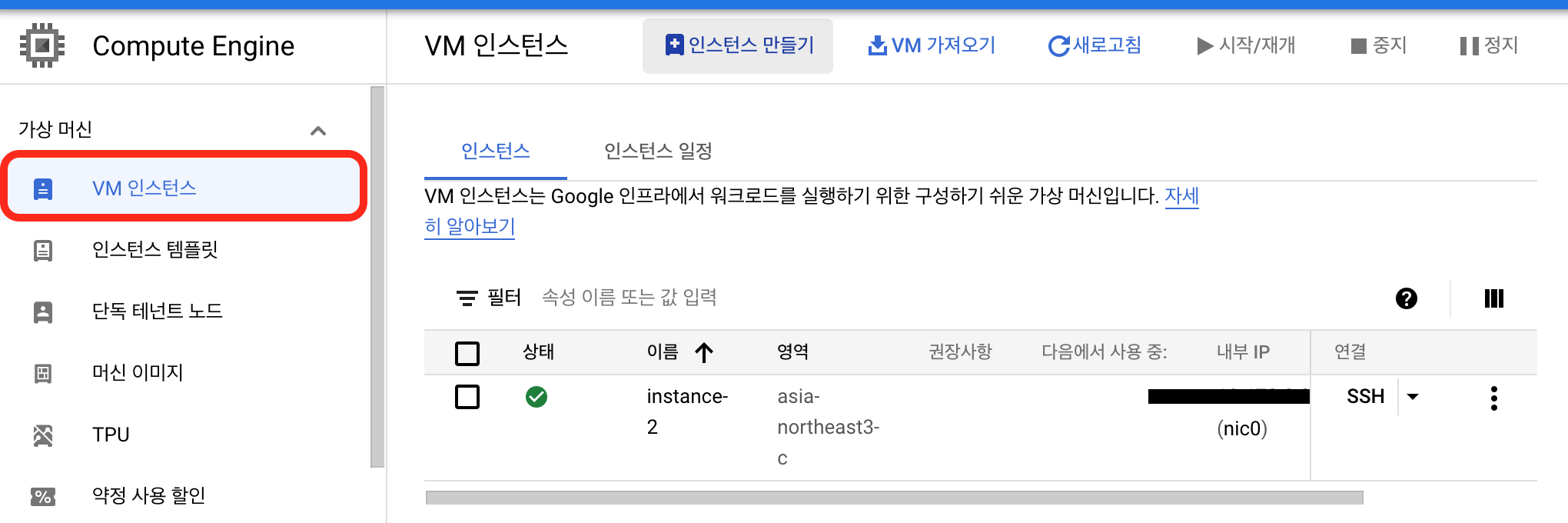
Task: Click the Compute Engine chip logo
Action: click(42, 45)
